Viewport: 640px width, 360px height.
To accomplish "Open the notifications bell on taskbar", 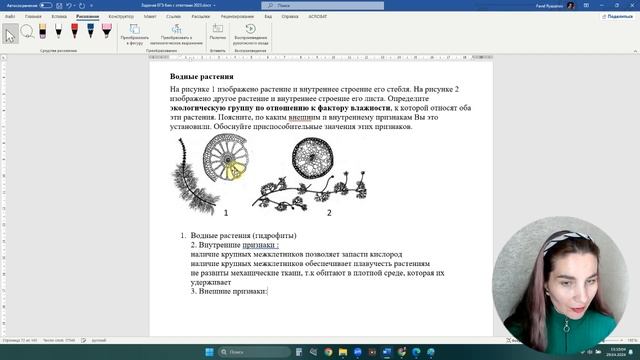I will pos(631,352).
